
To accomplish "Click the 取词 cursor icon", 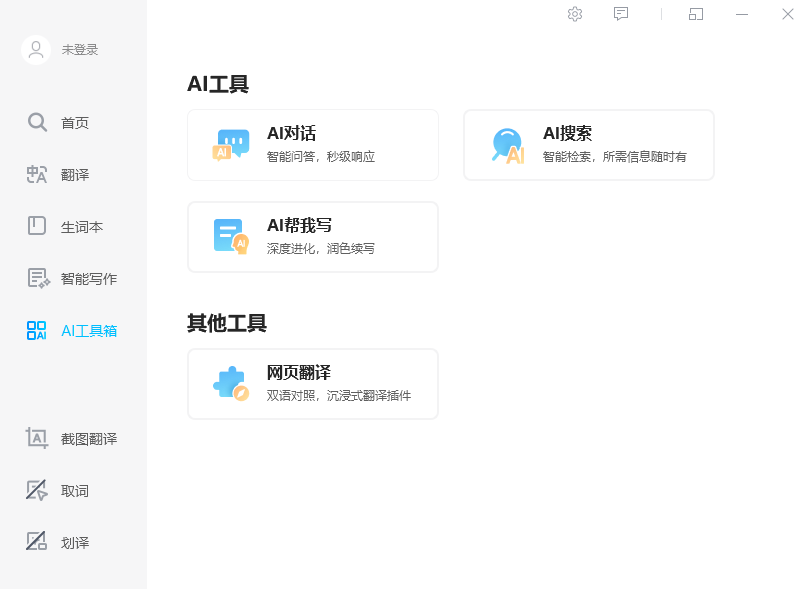I will (x=37, y=490).
